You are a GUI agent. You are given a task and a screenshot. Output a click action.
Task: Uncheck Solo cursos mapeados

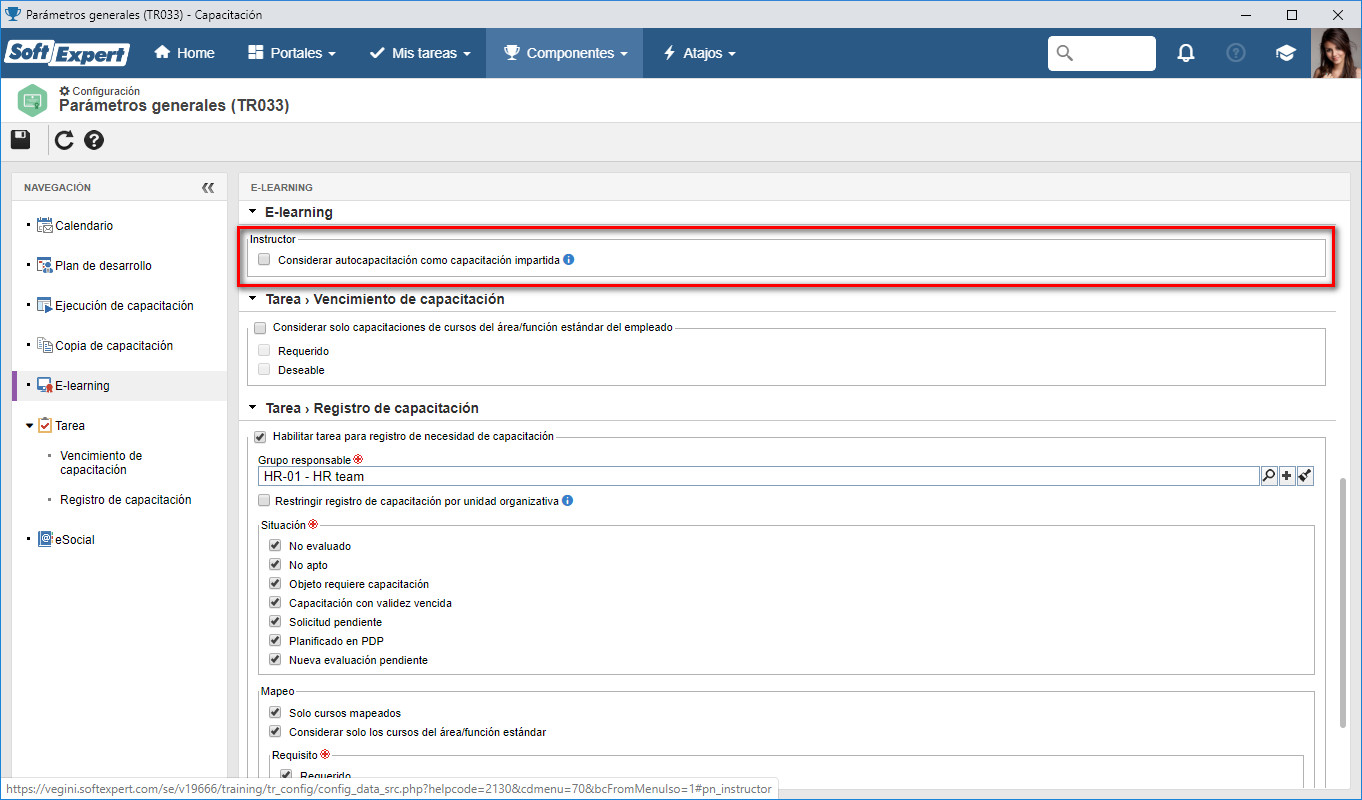click(x=275, y=713)
